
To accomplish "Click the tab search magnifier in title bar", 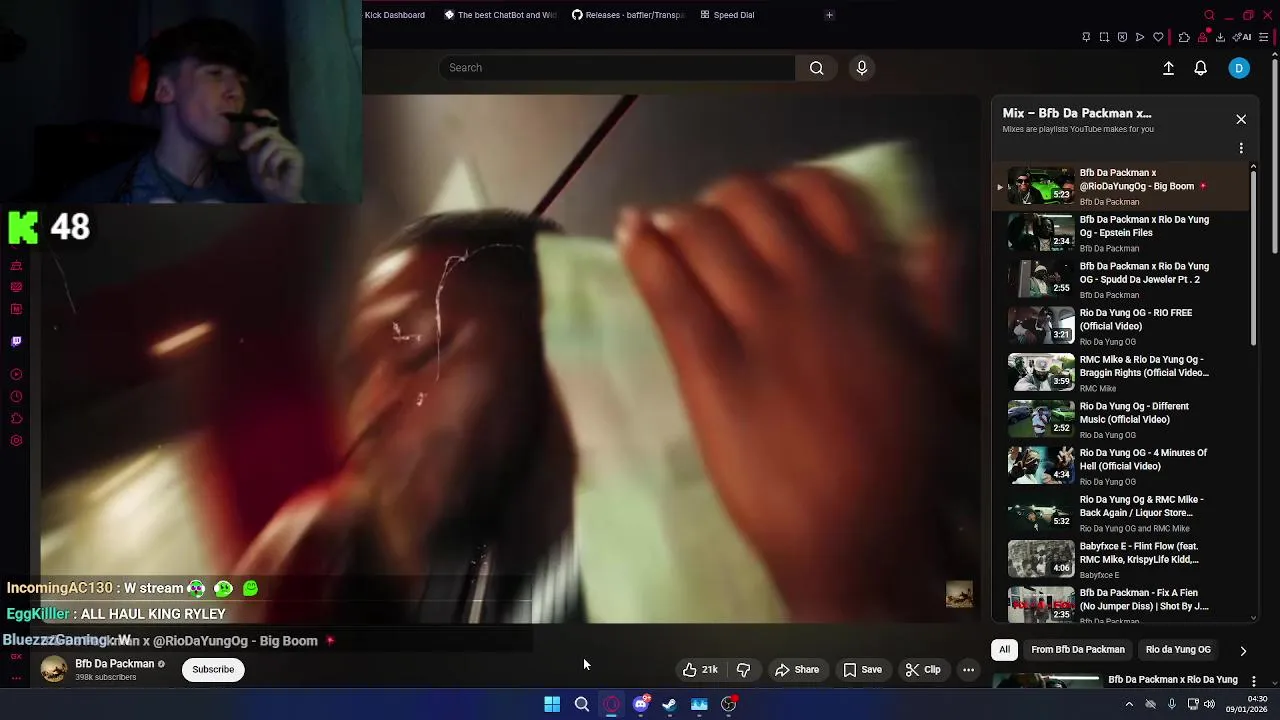I will pyautogui.click(x=1209, y=15).
